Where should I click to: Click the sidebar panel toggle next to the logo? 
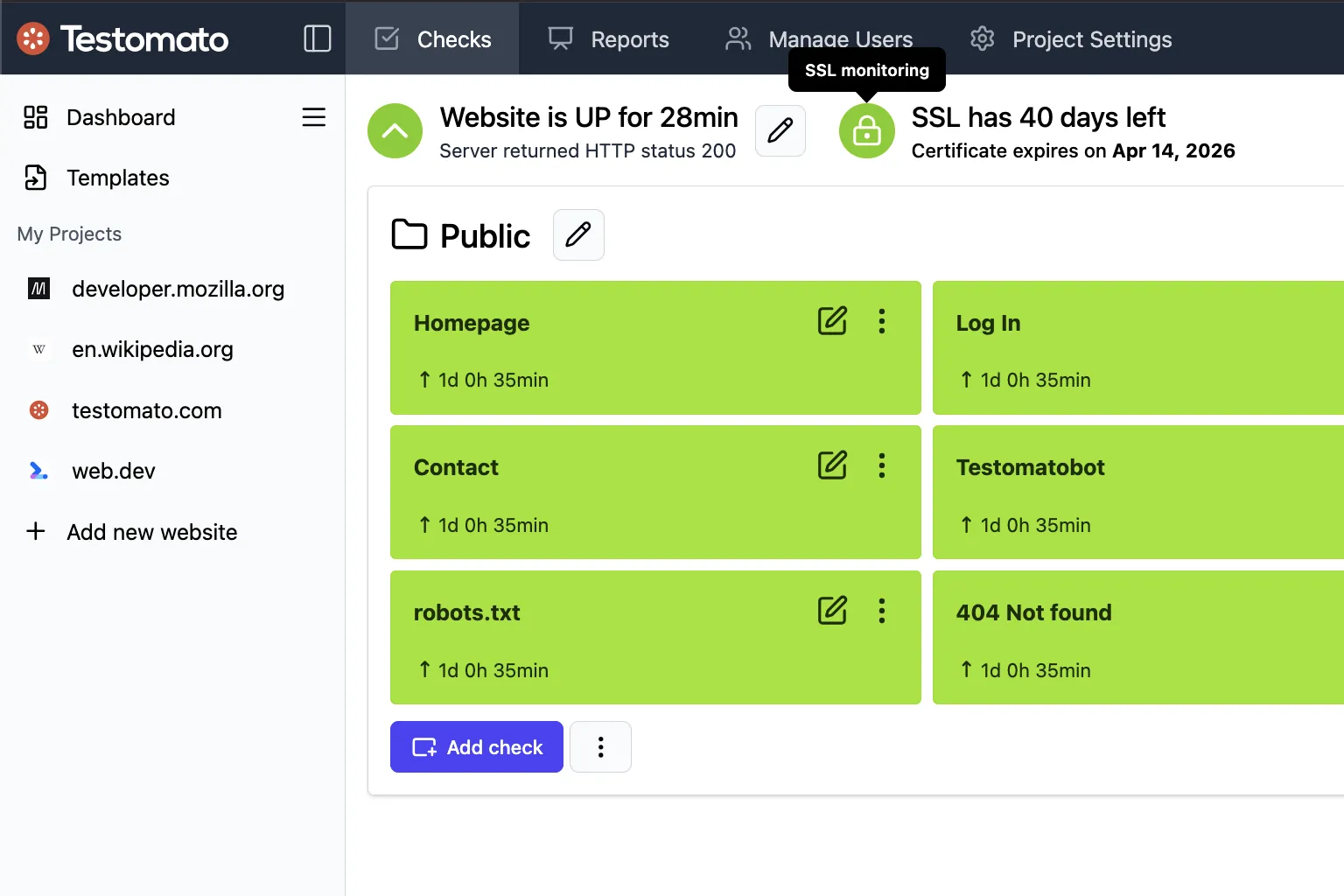(316, 38)
